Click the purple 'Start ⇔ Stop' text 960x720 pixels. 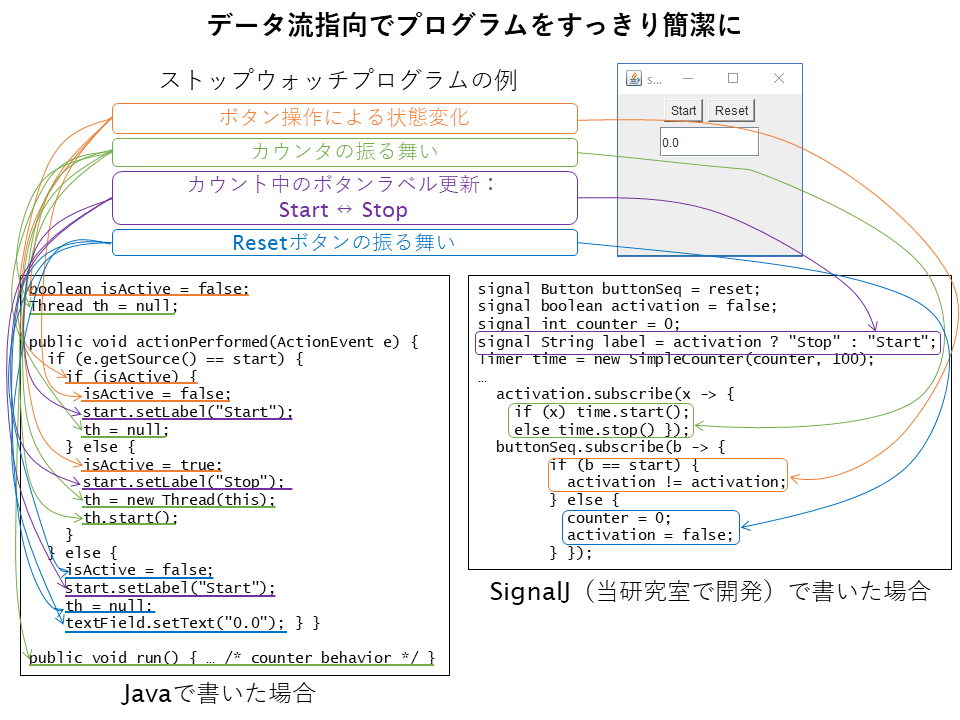343,210
